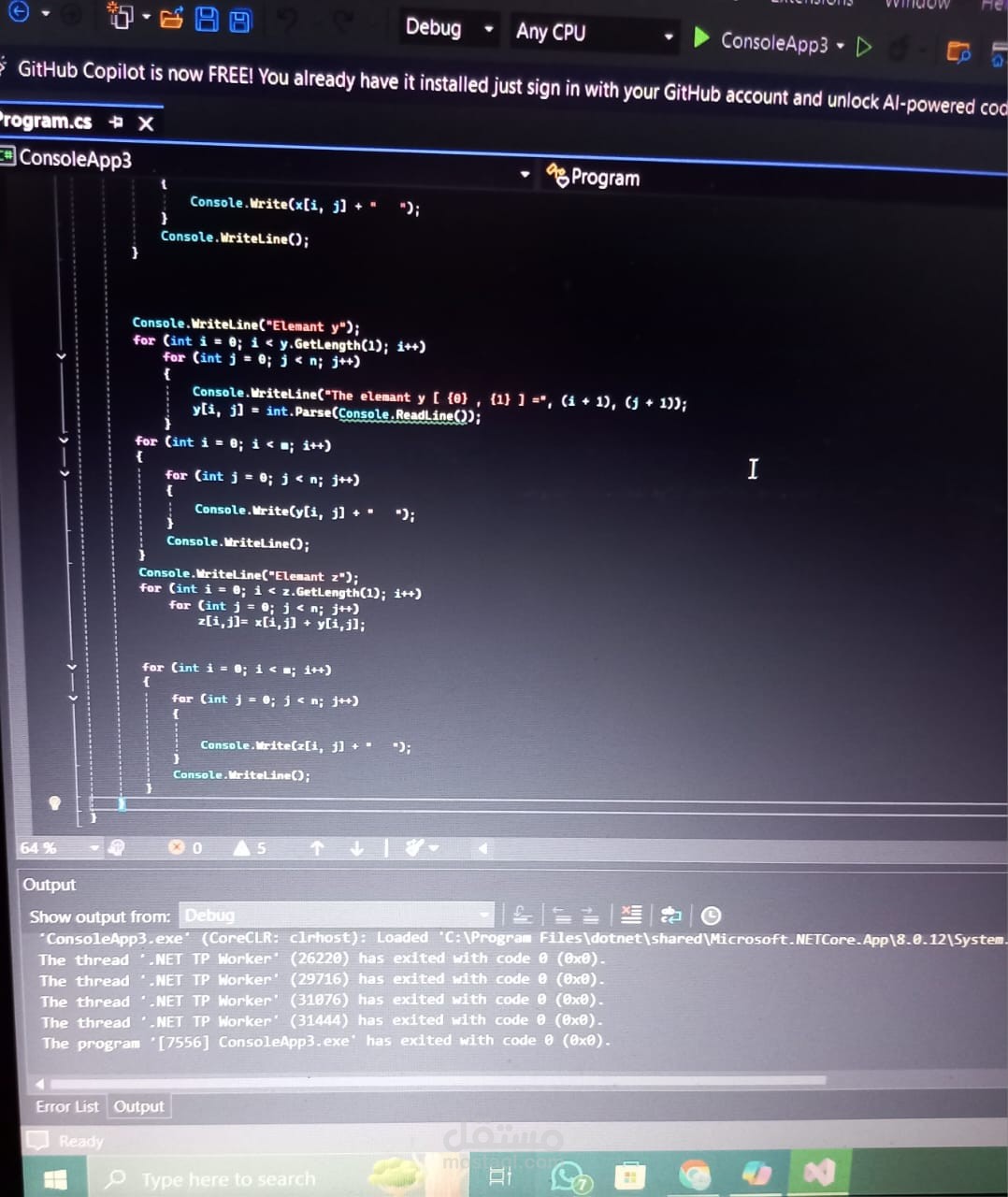Open the code health indicator icon
1008x1197 pixels.
[x=117, y=847]
